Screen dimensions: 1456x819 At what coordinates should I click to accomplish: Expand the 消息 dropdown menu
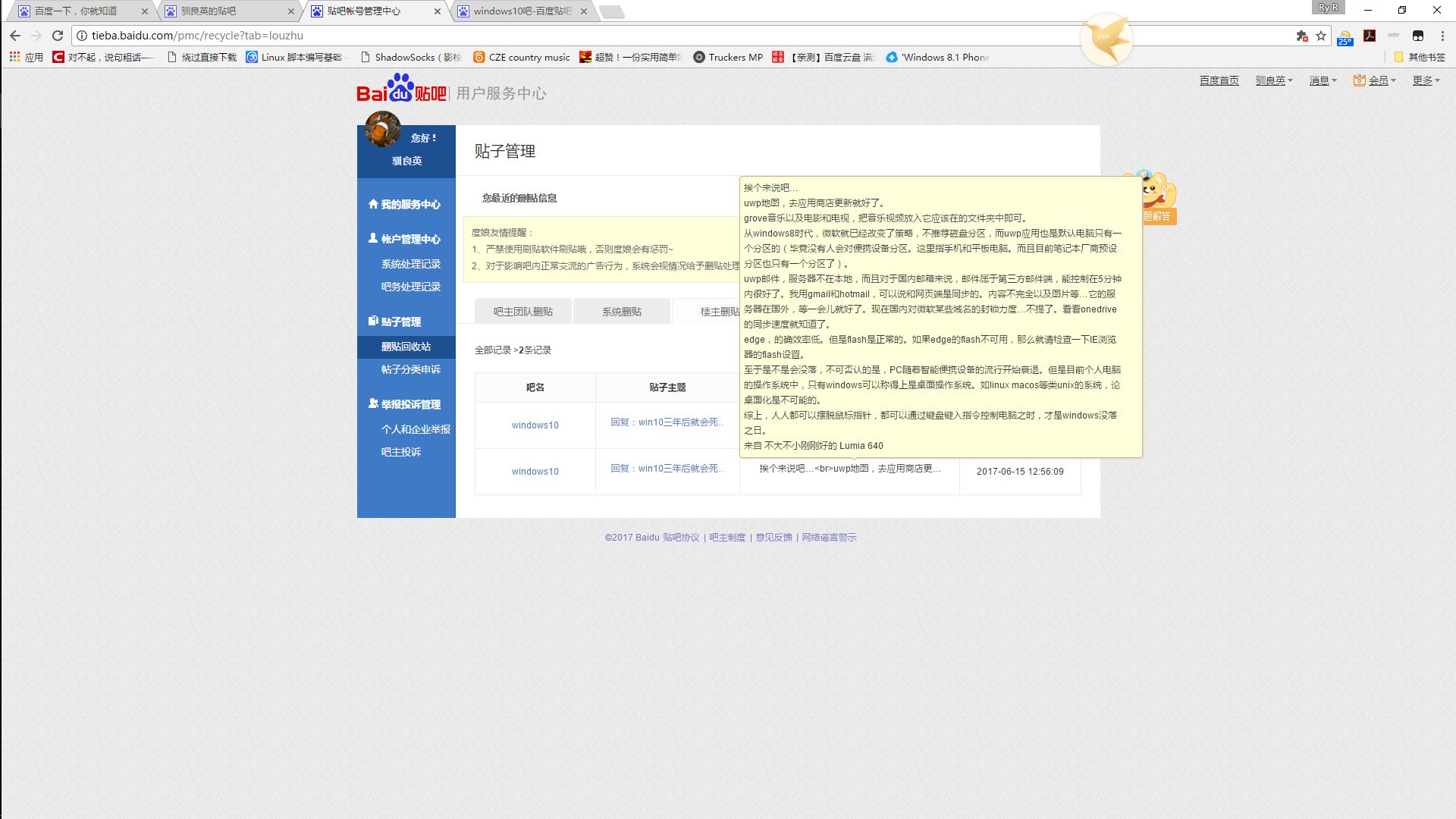(1323, 80)
